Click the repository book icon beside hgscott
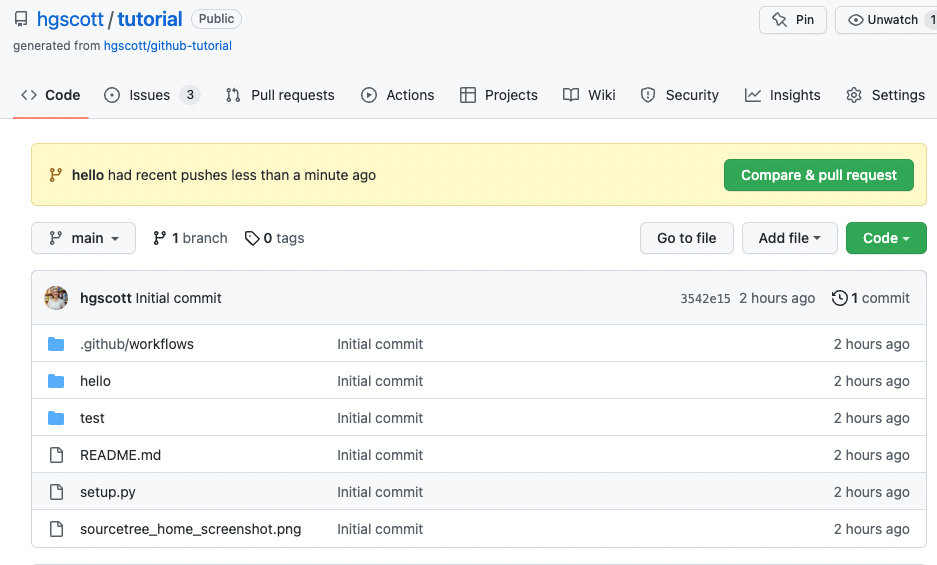Image resolution: width=937 pixels, height=565 pixels. (x=21, y=19)
